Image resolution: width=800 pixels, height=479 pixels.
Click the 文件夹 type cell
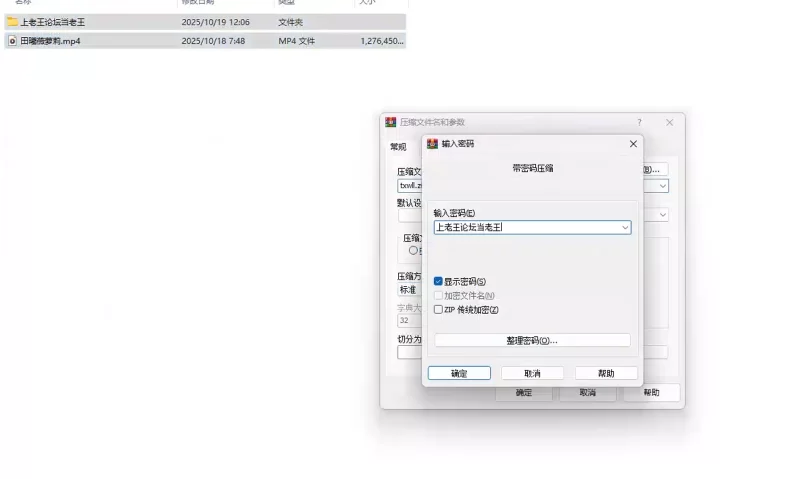290,22
